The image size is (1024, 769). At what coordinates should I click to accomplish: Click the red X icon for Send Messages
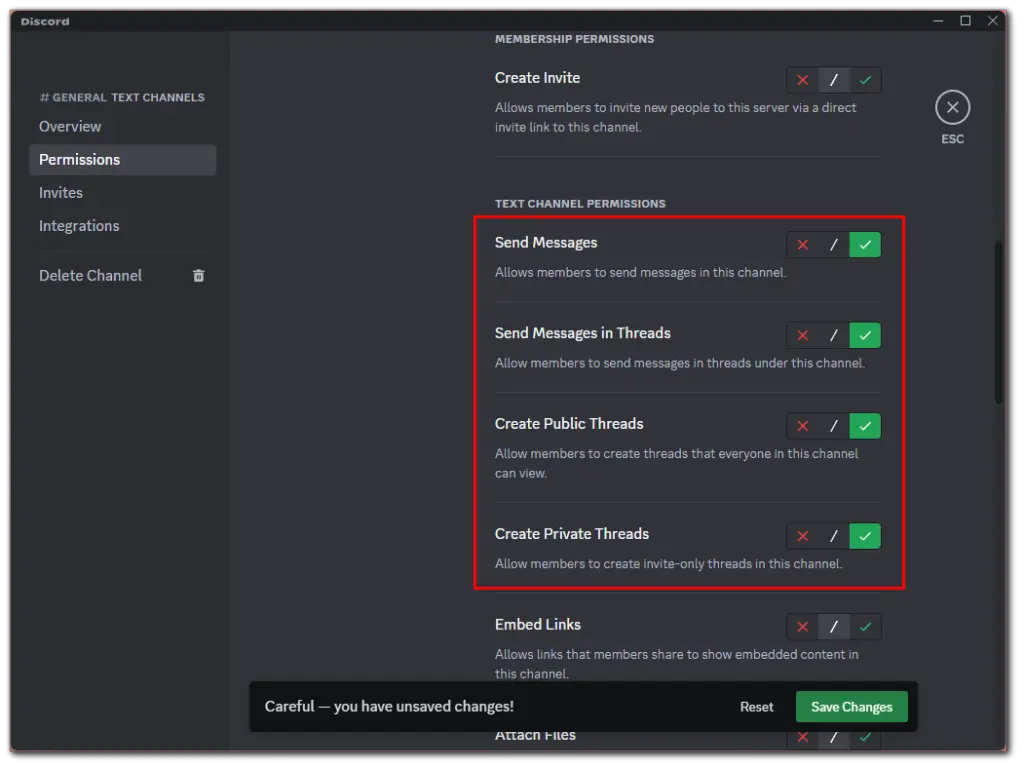coord(801,244)
